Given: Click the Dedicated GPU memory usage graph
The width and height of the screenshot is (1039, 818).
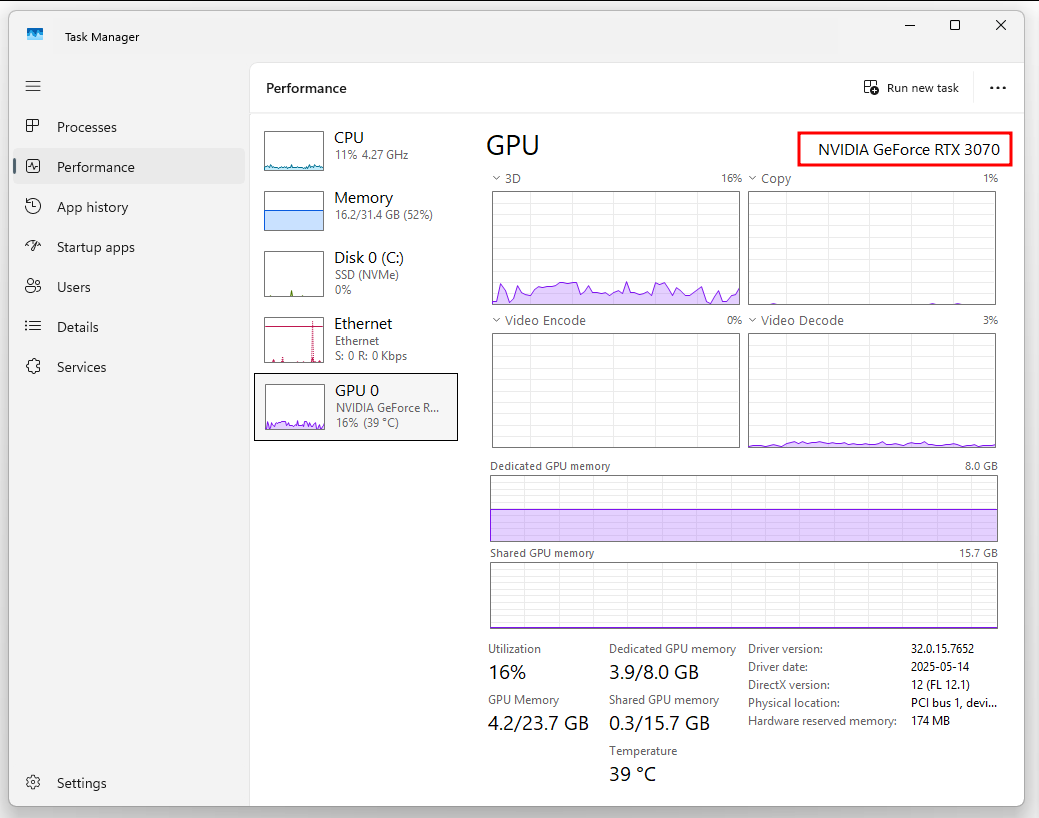Looking at the screenshot, I should click(743, 508).
